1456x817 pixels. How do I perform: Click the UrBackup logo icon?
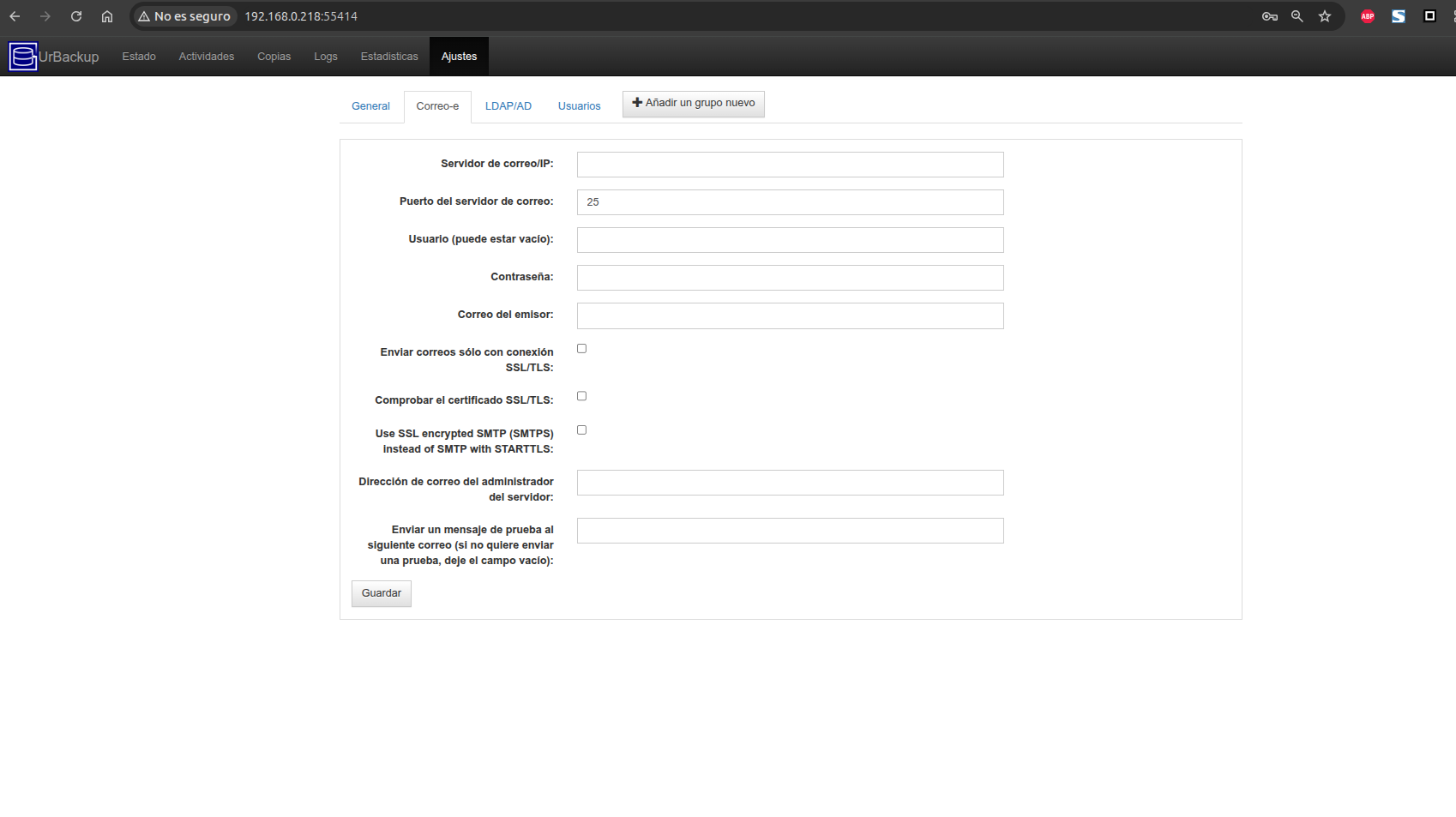pyautogui.click(x=23, y=57)
